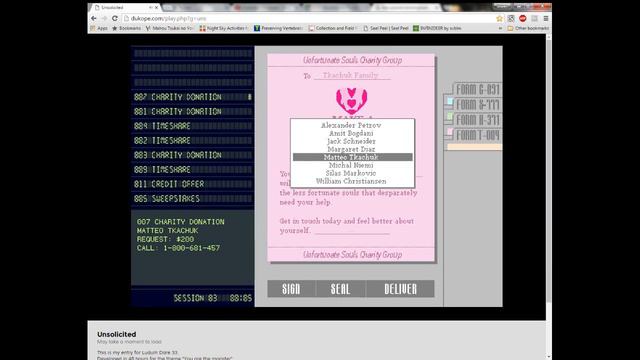640x360 pixels.
Task: Choose Michal Niemi from name list
Action: pyautogui.click(x=352, y=165)
